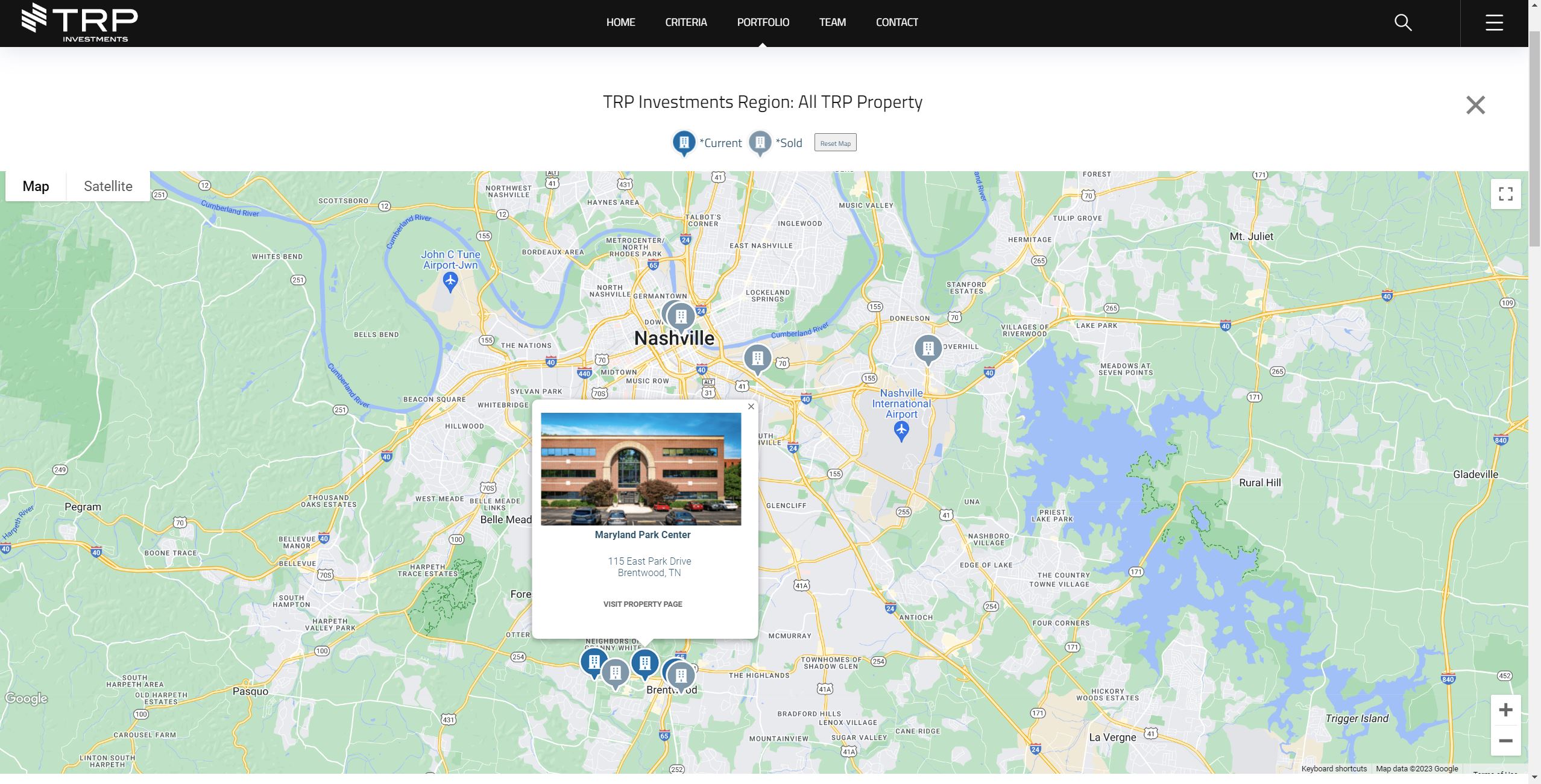The width and height of the screenshot is (1541, 784).
Task: Toggle the Current properties legend filter
Action: (x=684, y=143)
